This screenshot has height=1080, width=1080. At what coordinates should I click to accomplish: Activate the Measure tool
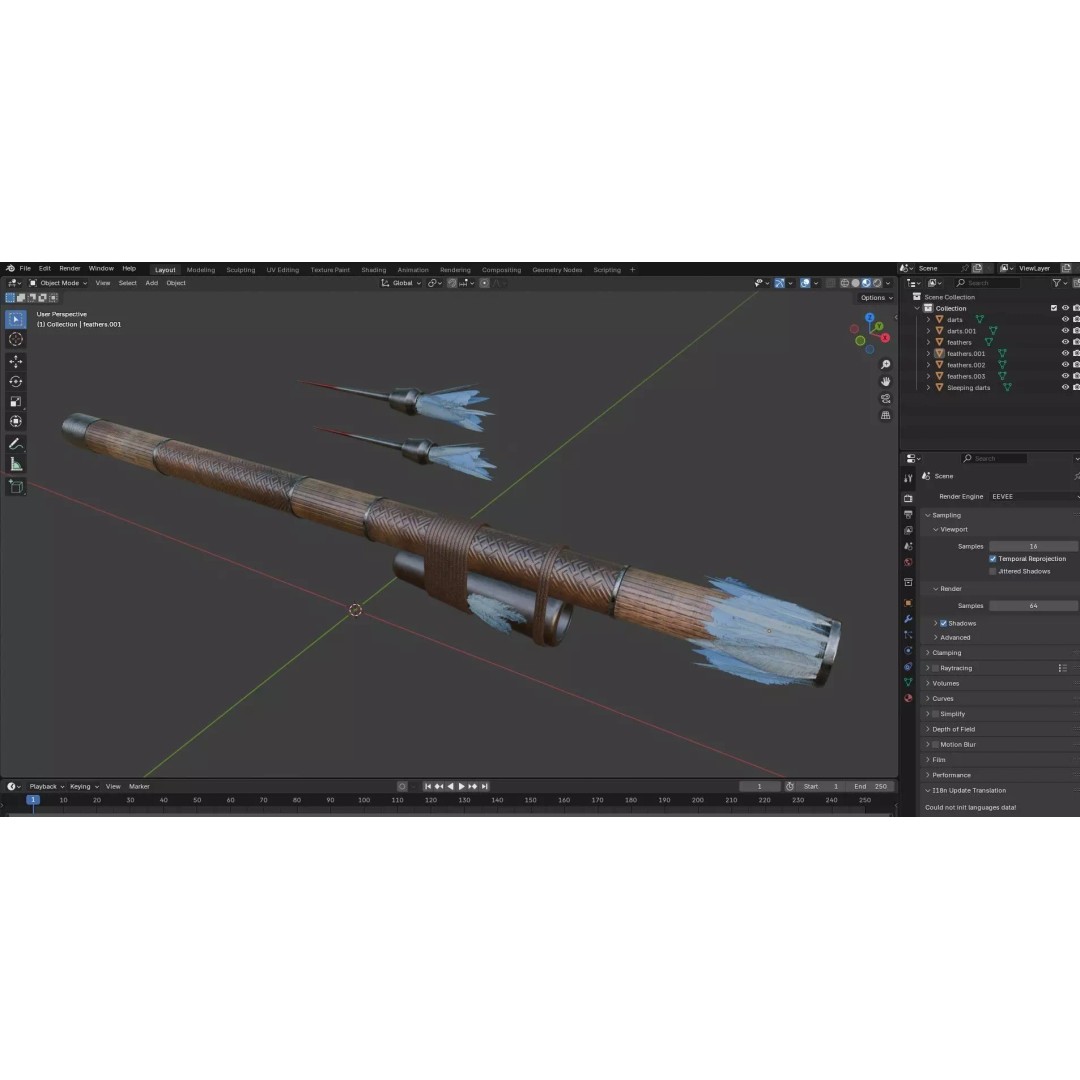pos(16,464)
